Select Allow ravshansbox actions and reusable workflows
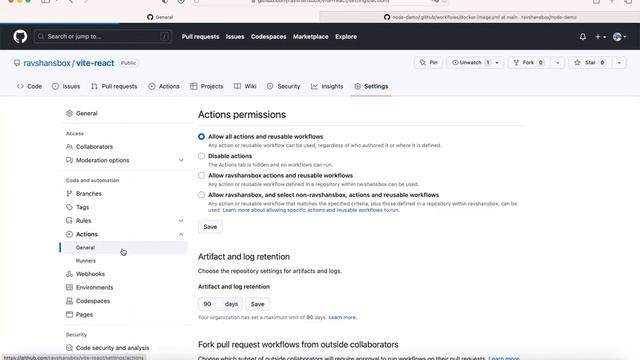 coord(201,176)
